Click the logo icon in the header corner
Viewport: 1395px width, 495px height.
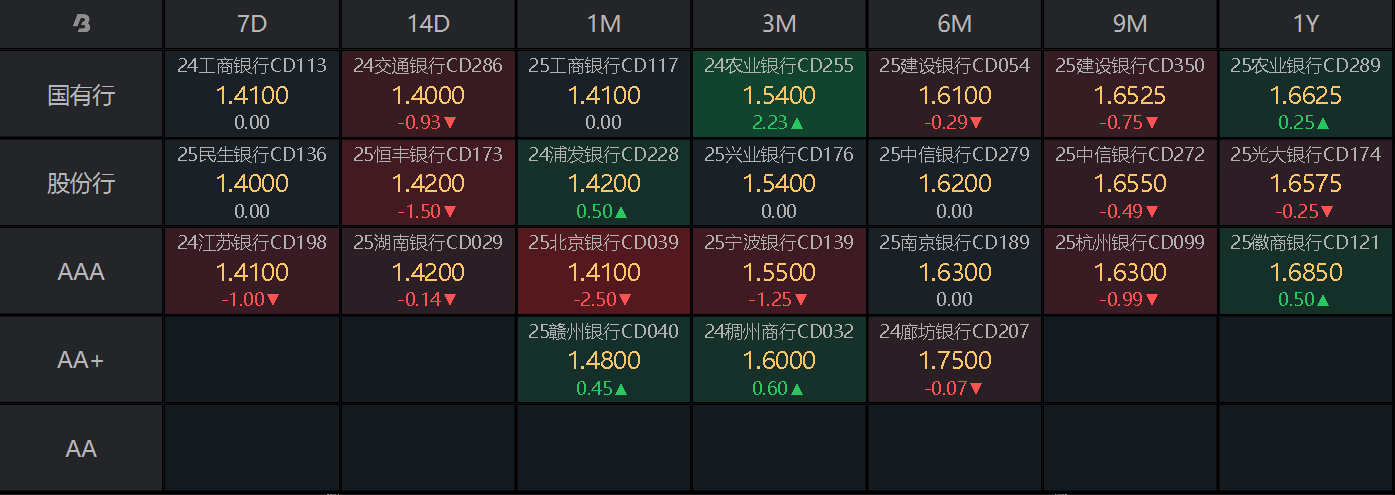click(81, 25)
